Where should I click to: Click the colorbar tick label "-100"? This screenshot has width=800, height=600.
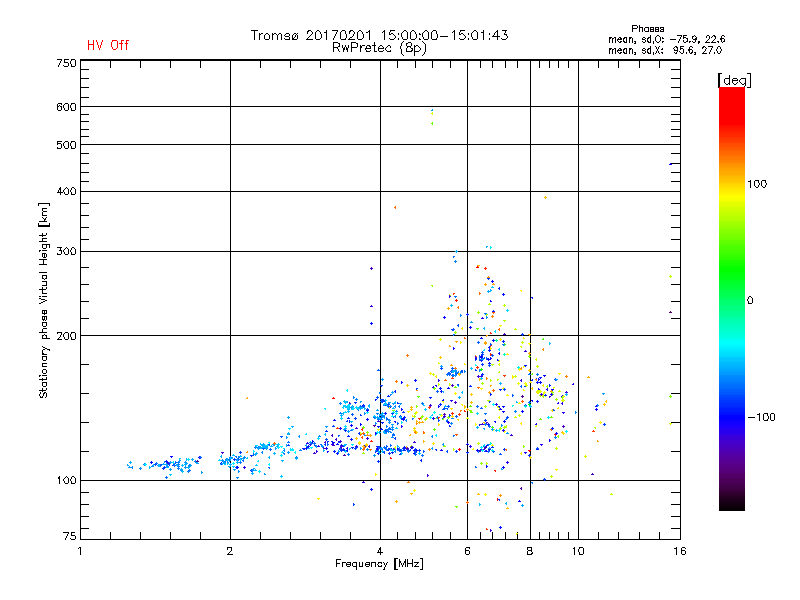pos(761,417)
